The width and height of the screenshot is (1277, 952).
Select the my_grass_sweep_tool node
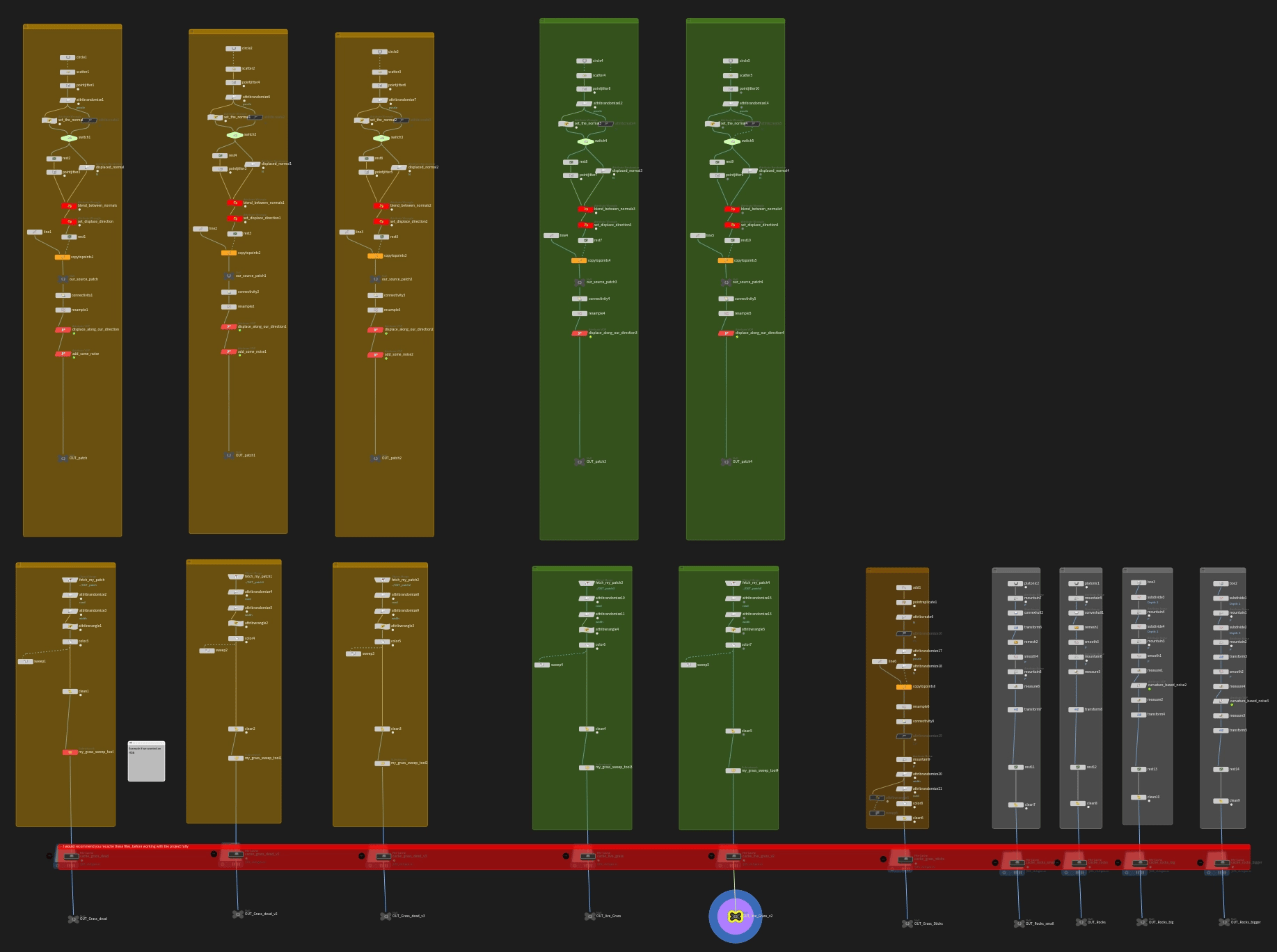click(x=70, y=752)
